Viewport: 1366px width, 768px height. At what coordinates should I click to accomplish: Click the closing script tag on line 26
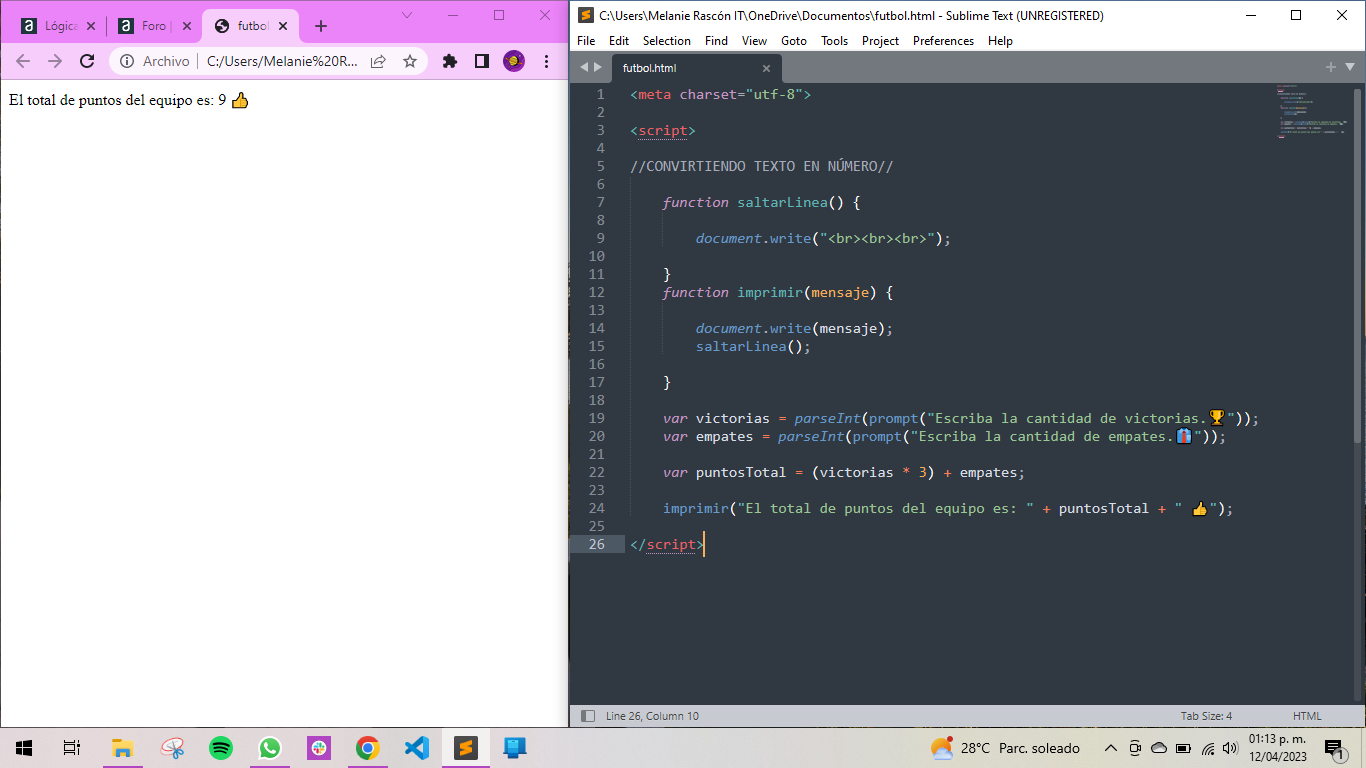667,544
